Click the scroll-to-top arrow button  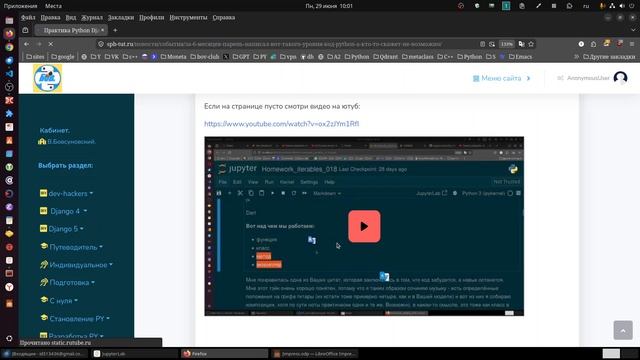point(623,330)
